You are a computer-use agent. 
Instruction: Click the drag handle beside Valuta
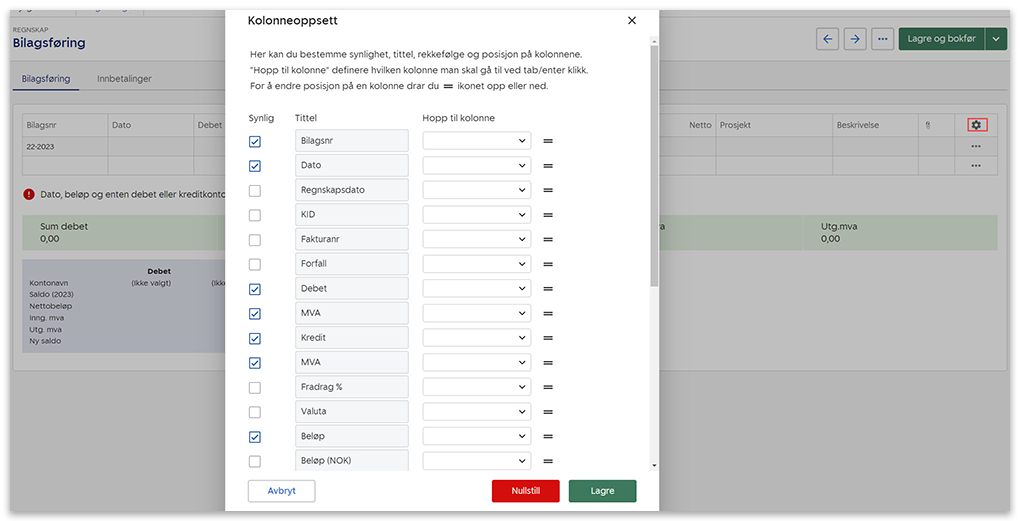548,412
